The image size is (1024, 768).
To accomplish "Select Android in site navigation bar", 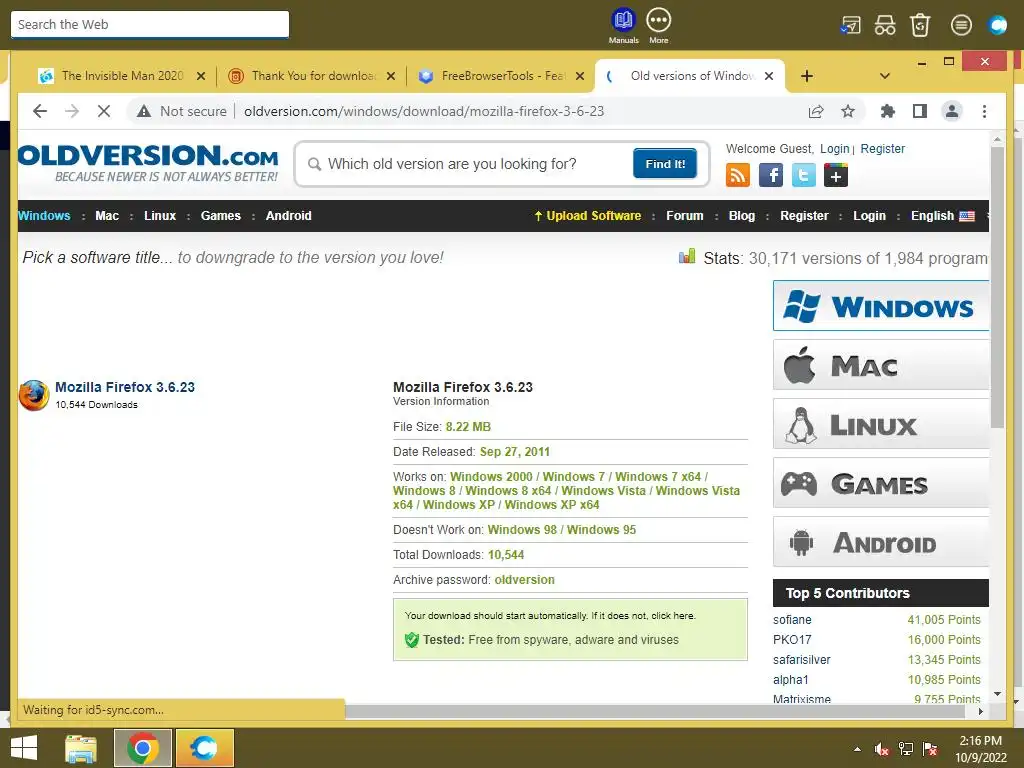I will click(289, 216).
